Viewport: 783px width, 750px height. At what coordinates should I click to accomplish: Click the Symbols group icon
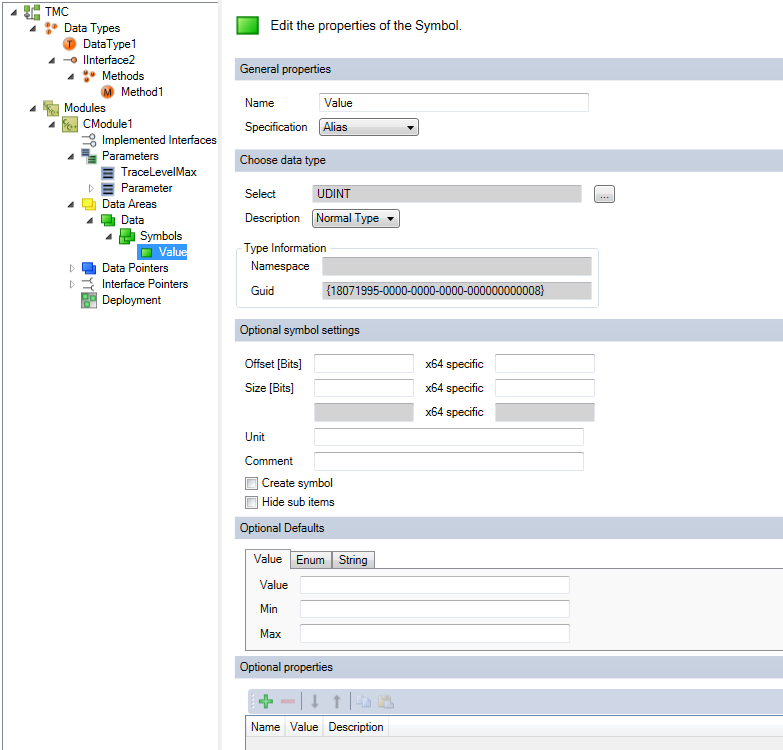click(127, 236)
